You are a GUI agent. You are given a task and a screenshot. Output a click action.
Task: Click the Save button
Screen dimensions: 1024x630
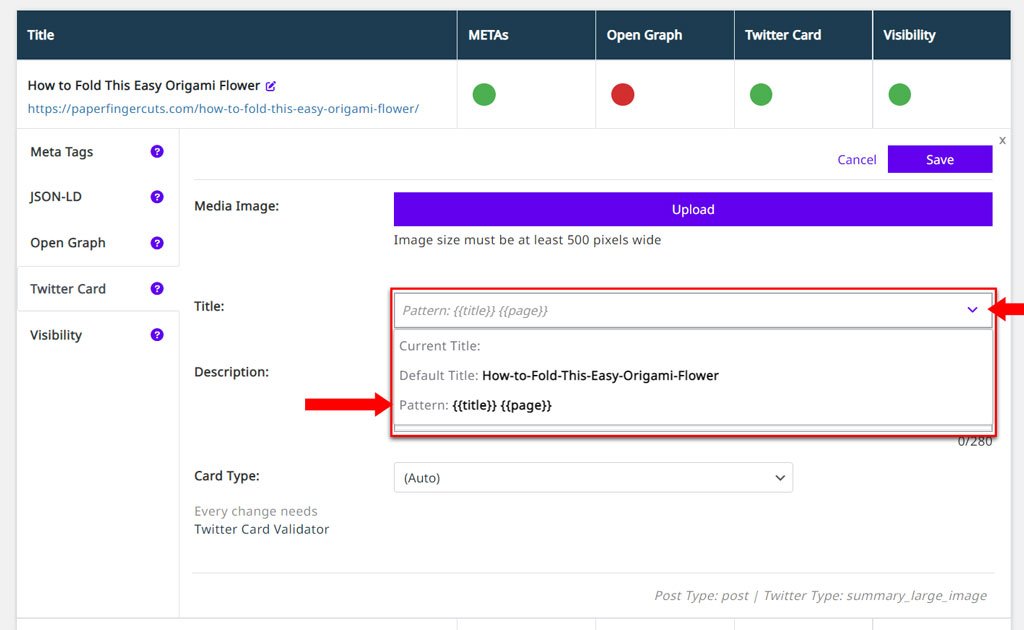click(x=940, y=159)
